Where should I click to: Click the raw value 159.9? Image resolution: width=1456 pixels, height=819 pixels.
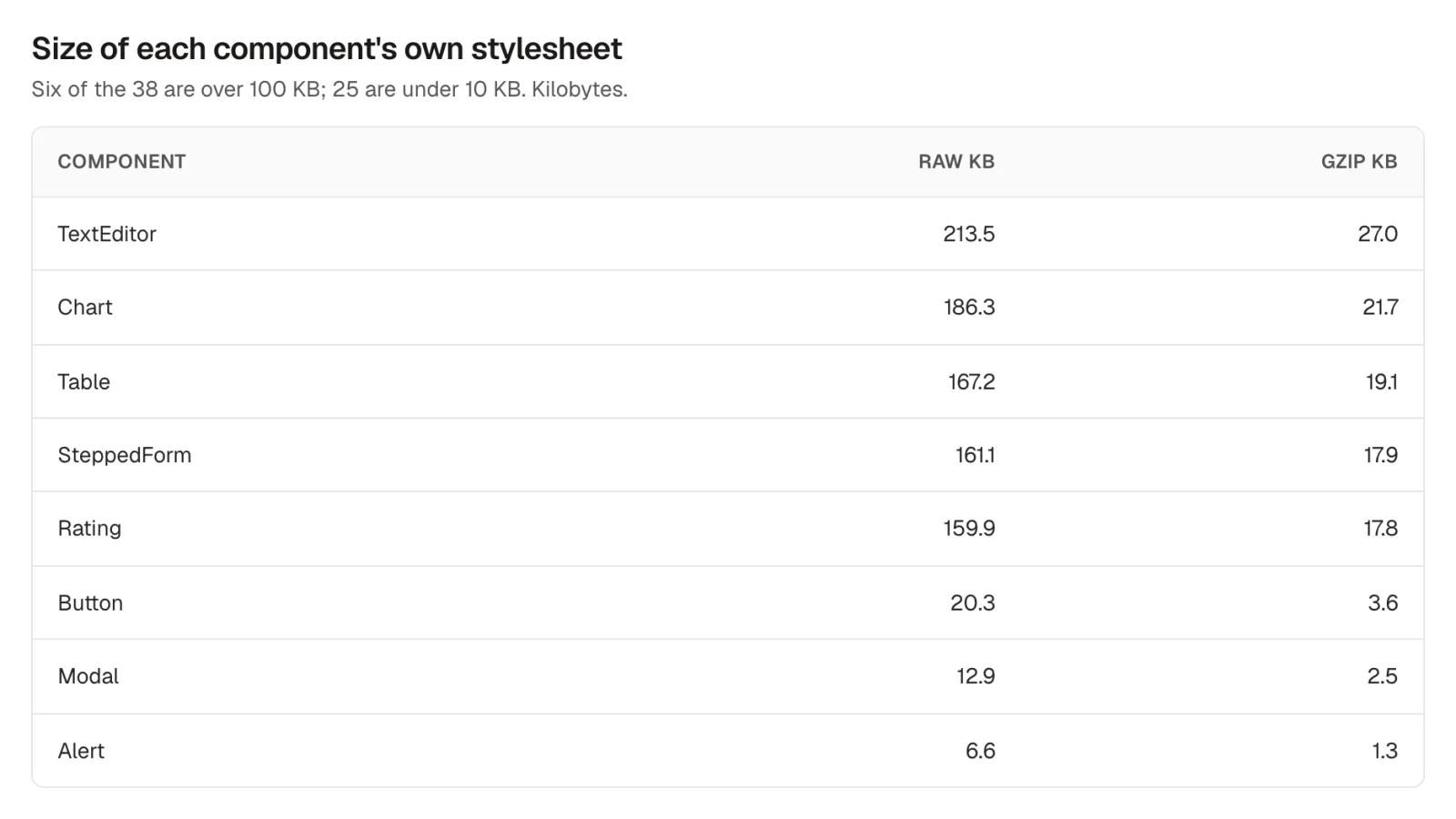tap(969, 529)
